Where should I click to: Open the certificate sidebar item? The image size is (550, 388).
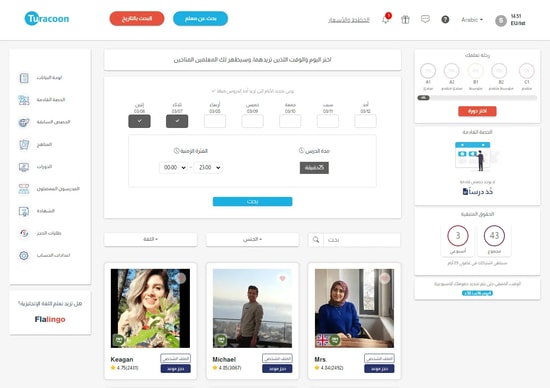[x=36, y=211]
